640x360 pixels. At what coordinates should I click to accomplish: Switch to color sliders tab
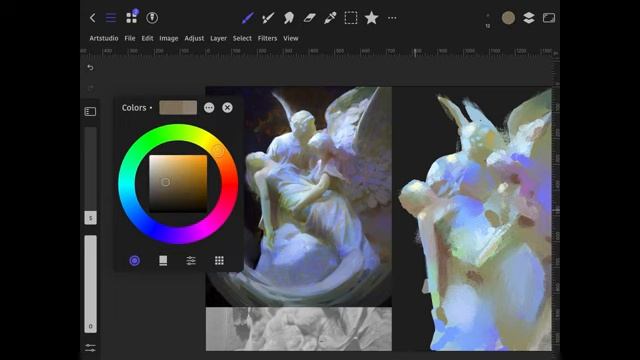pos(191,260)
